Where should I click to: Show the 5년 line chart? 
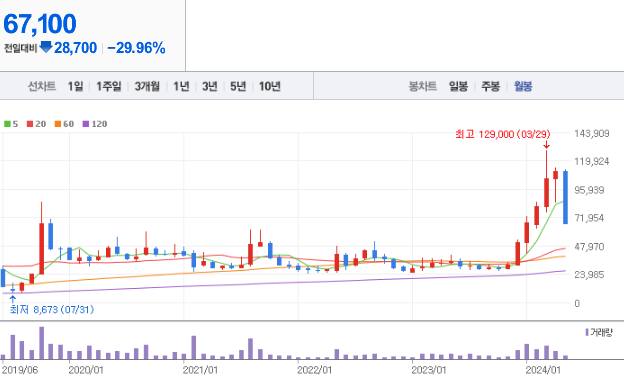[238, 86]
